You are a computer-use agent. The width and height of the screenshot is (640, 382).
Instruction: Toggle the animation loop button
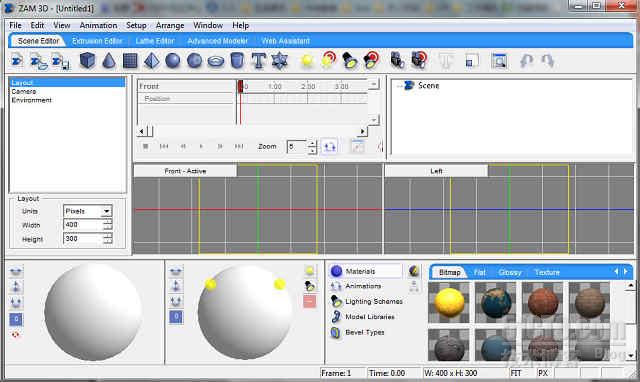tap(330, 146)
